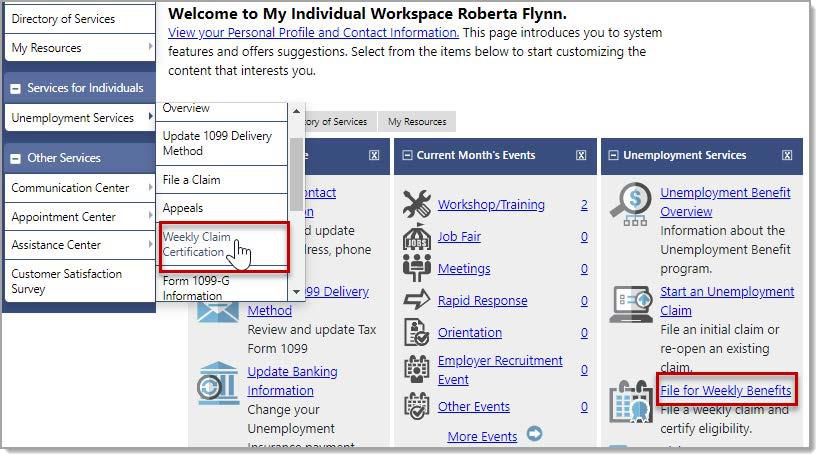
Task: Click the submenu scrollbar down arrow
Action: coord(296,292)
